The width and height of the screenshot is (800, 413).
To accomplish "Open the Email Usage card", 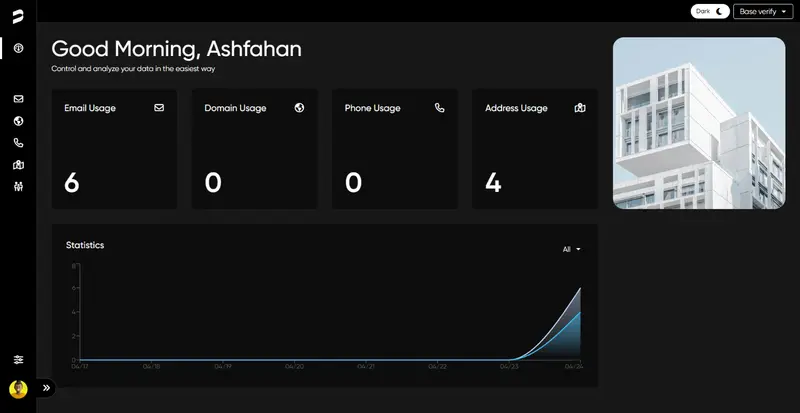I will point(114,149).
